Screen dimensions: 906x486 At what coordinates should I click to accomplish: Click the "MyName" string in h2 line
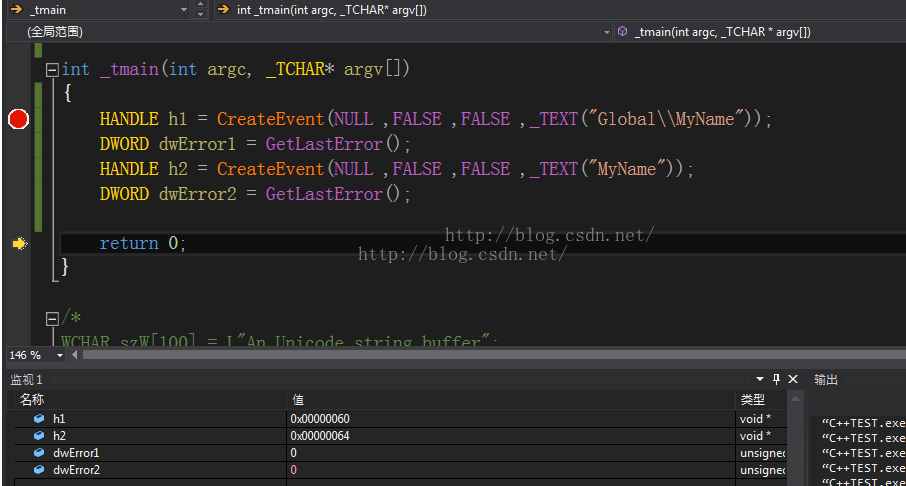627,169
